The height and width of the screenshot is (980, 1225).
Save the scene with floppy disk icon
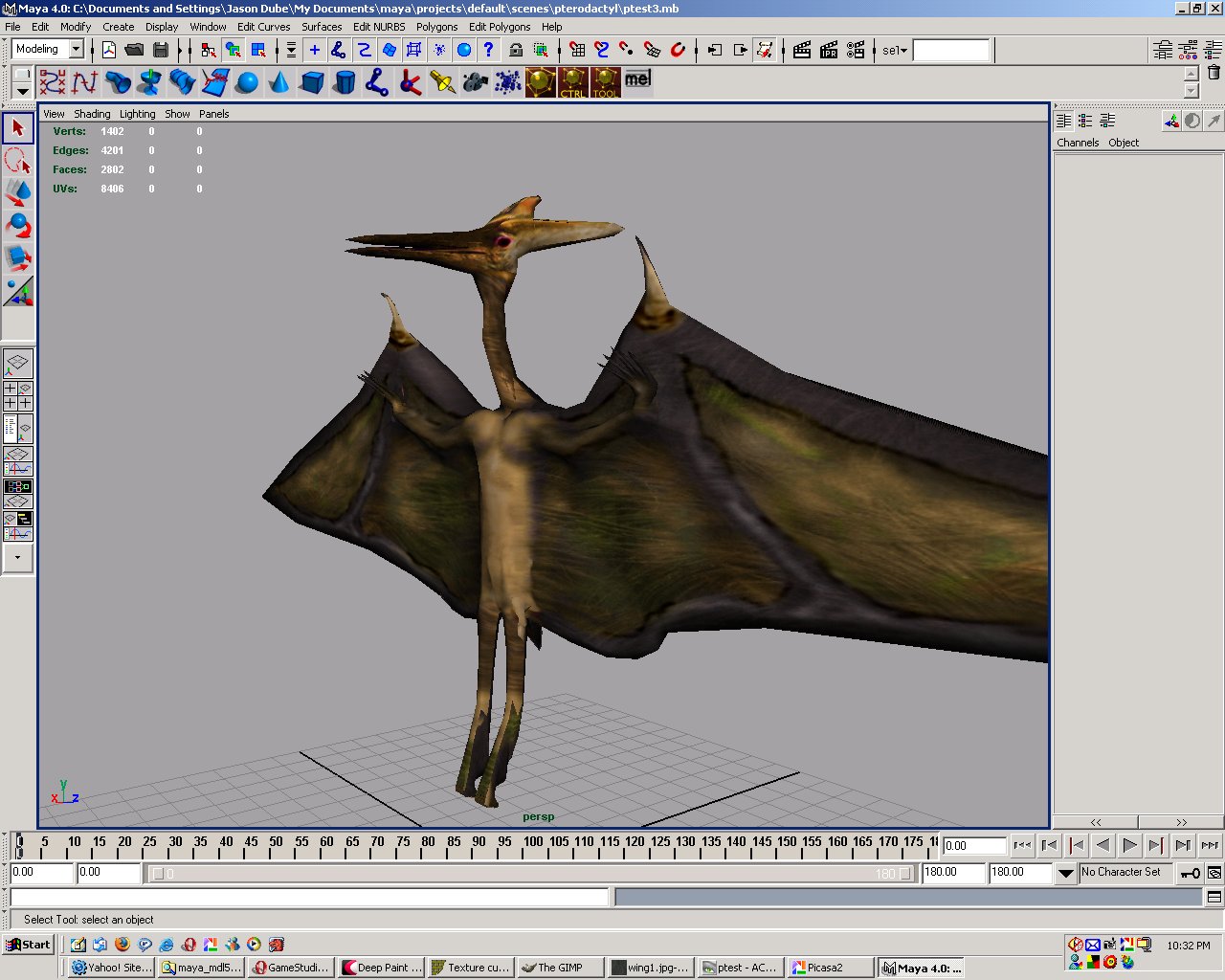(161, 50)
